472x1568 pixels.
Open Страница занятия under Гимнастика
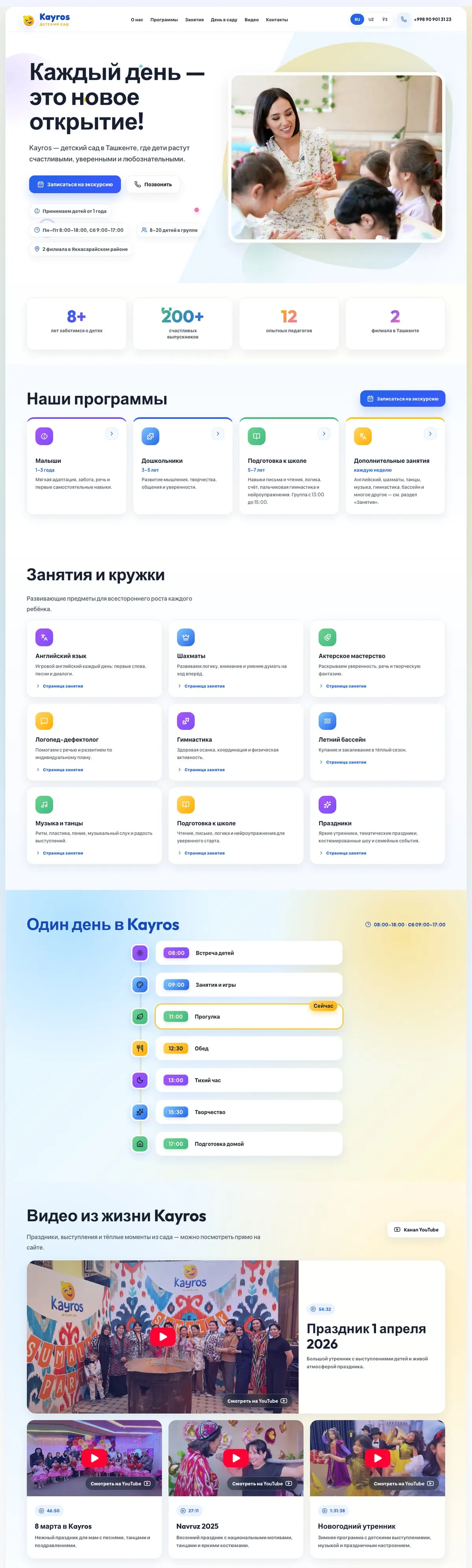(201, 769)
